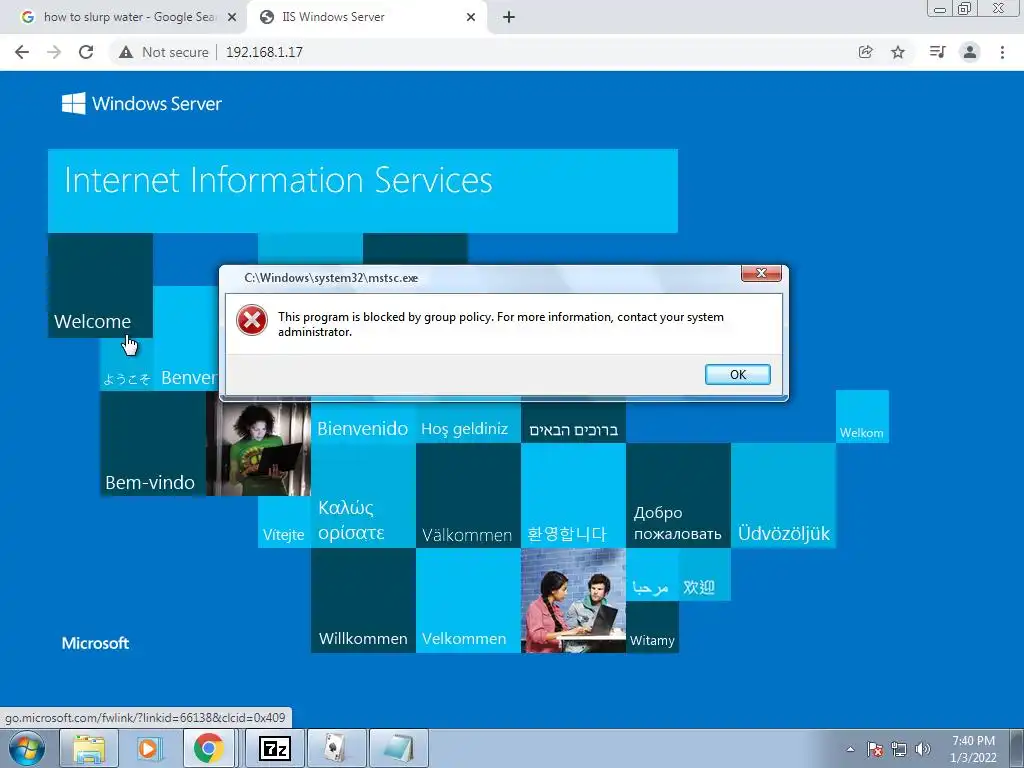The height and width of the screenshot is (768, 1024).
Task: Click the Welcome tile
Action: (x=100, y=285)
